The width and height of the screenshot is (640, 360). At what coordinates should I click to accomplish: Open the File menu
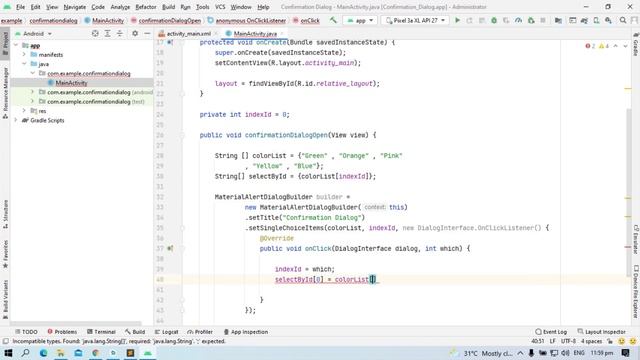tap(20, 7)
